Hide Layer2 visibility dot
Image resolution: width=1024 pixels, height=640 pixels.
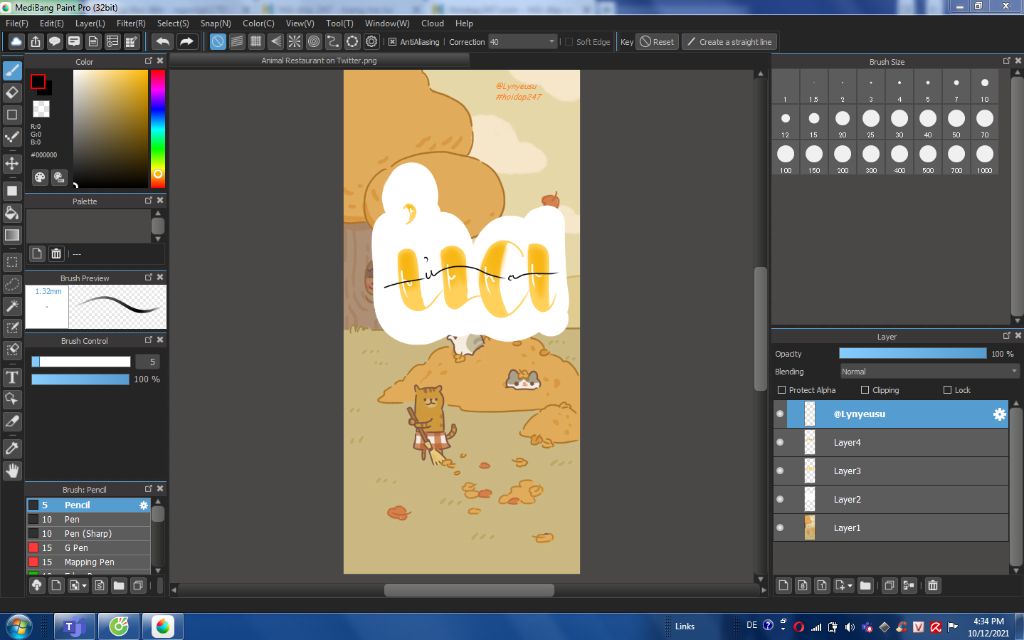[x=780, y=499]
